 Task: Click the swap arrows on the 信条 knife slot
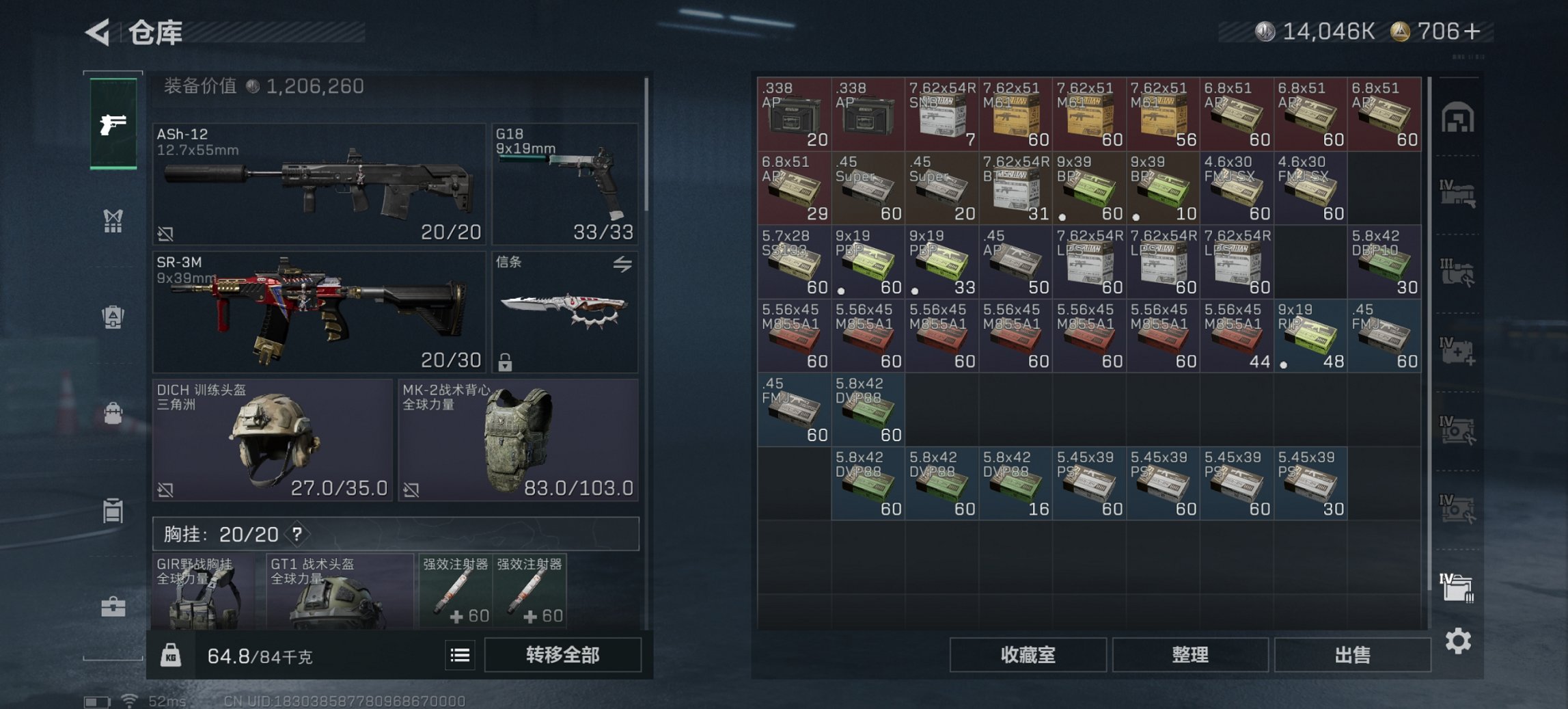(x=622, y=264)
